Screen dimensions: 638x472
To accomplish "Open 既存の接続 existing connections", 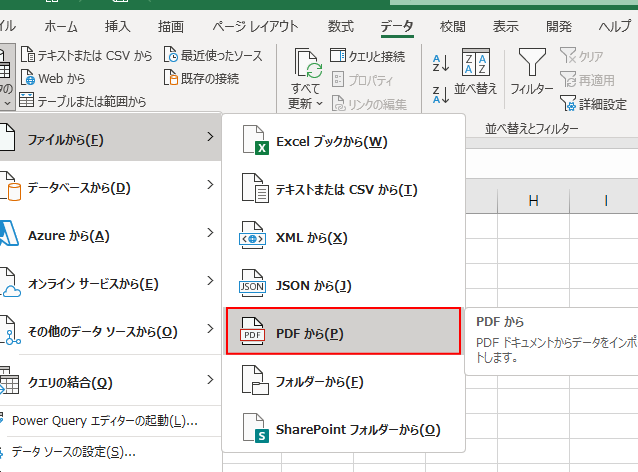I will [201, 78].
